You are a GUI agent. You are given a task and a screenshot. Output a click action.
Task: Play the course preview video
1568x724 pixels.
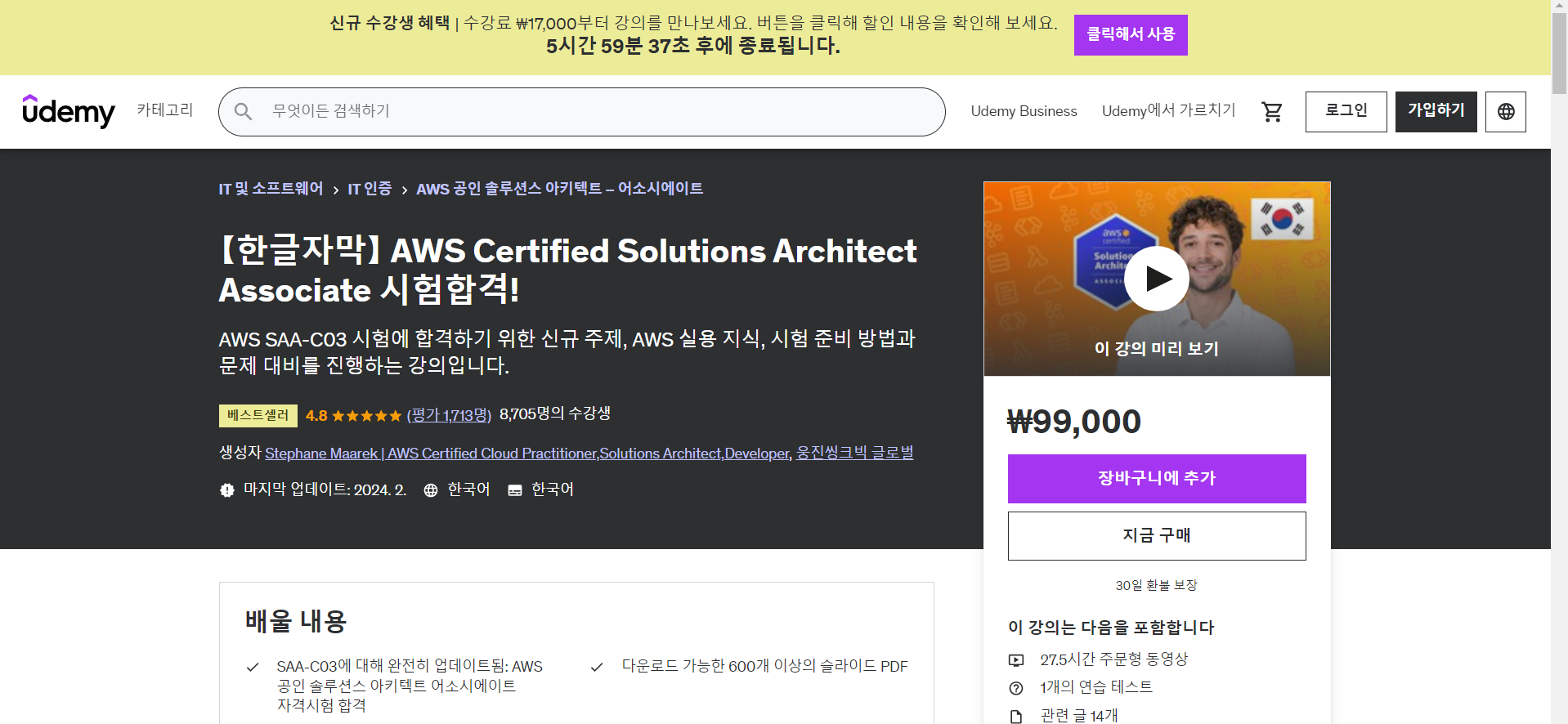click(1157, 279)
